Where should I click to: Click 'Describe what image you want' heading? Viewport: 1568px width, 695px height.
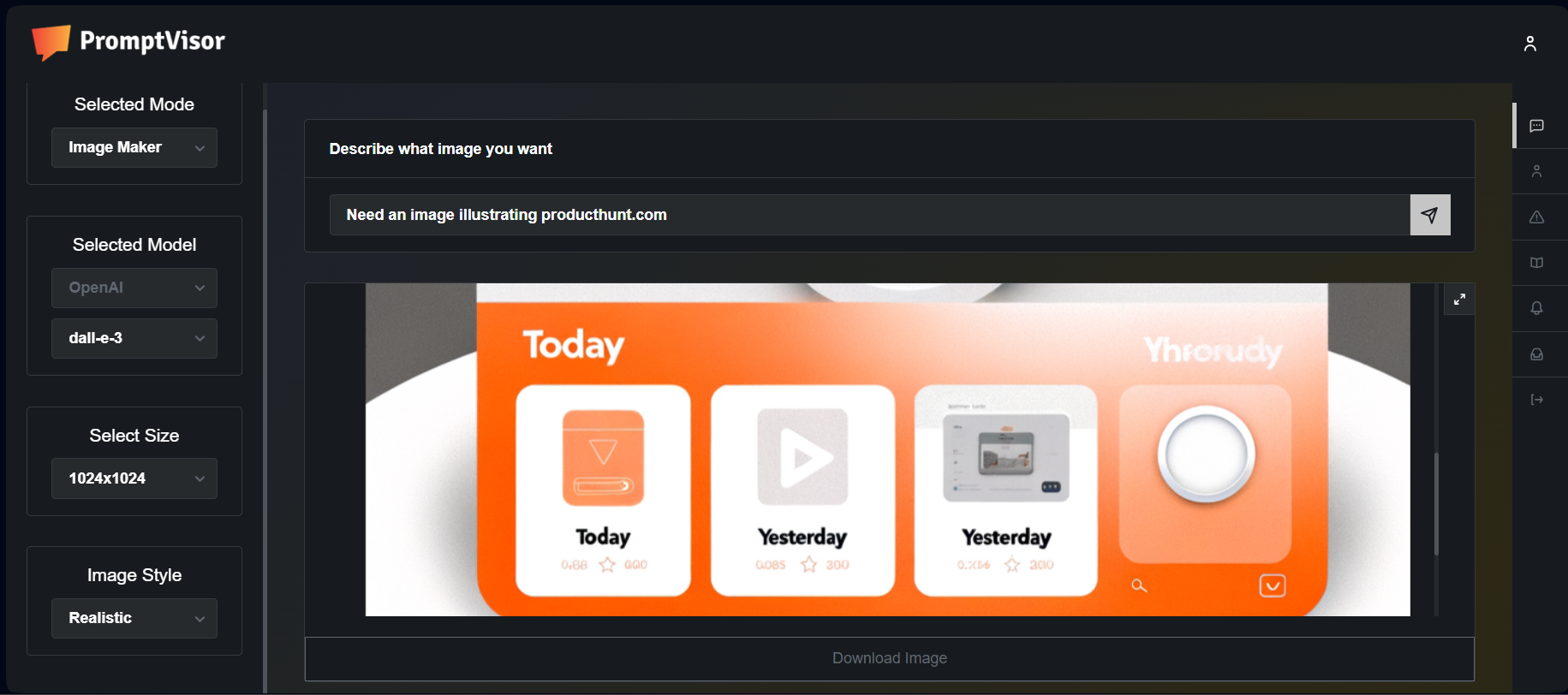[441, 149]
